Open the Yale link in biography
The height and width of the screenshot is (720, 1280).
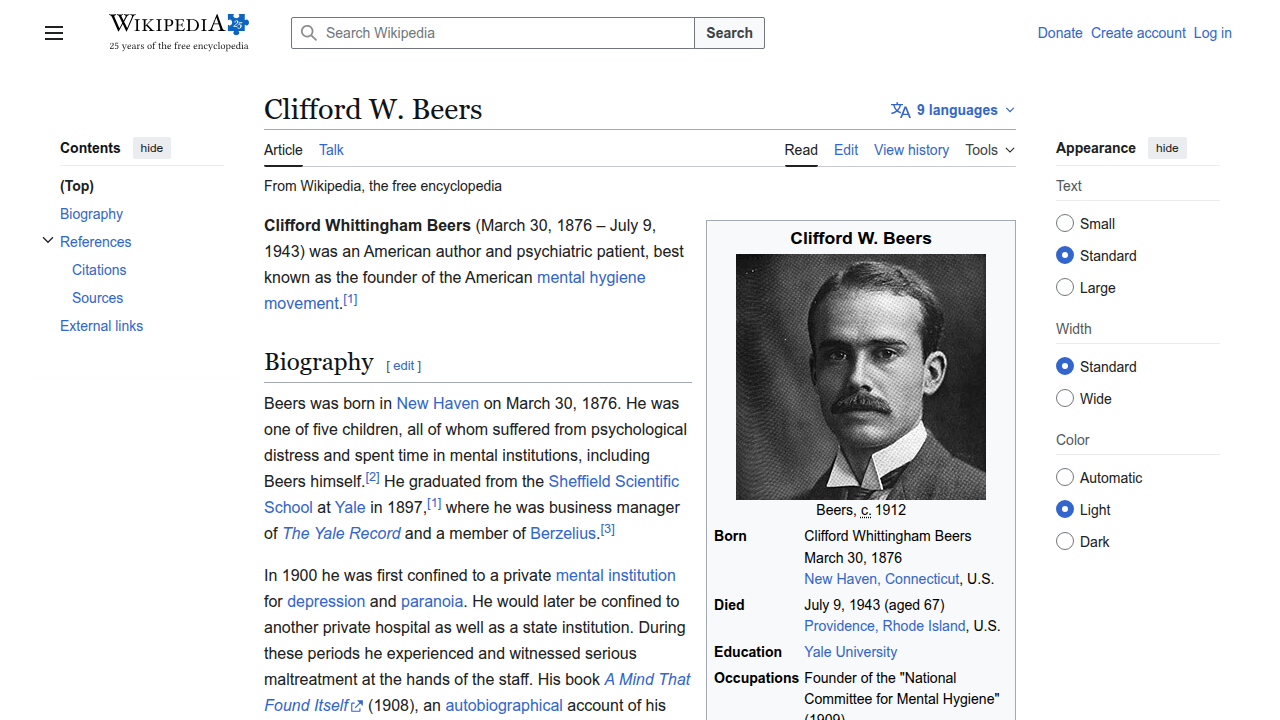[x=350, y=507]
